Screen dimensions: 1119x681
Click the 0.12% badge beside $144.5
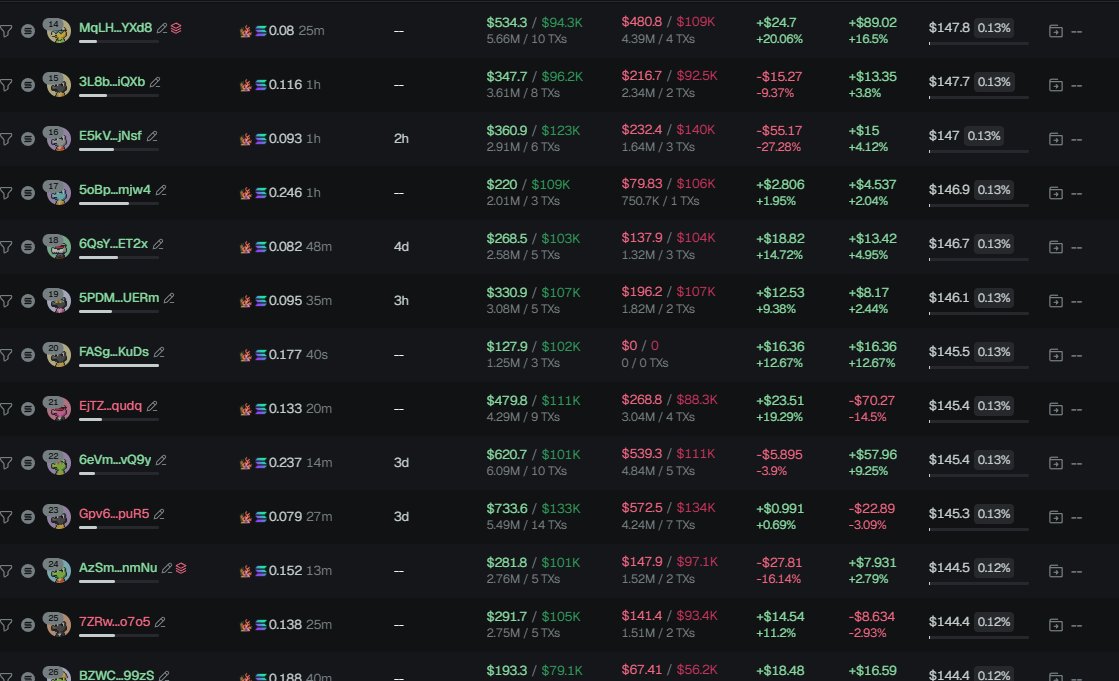pos(995,567)
